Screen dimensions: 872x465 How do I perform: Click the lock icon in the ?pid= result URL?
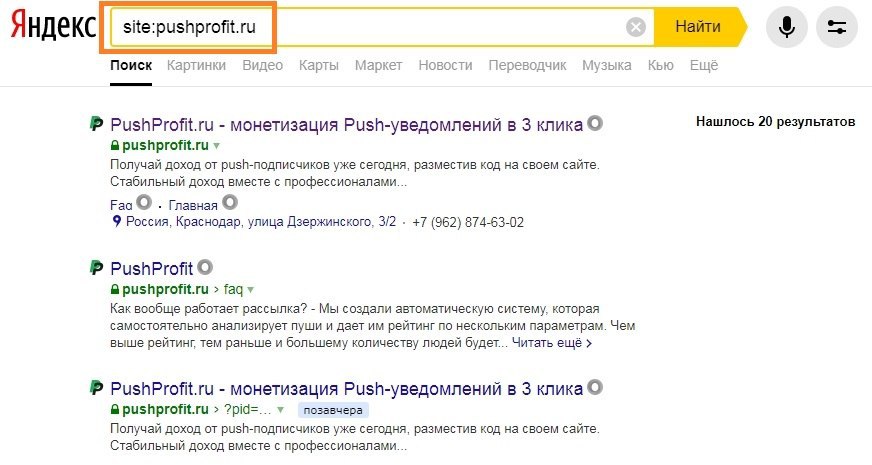pos(115,409)
